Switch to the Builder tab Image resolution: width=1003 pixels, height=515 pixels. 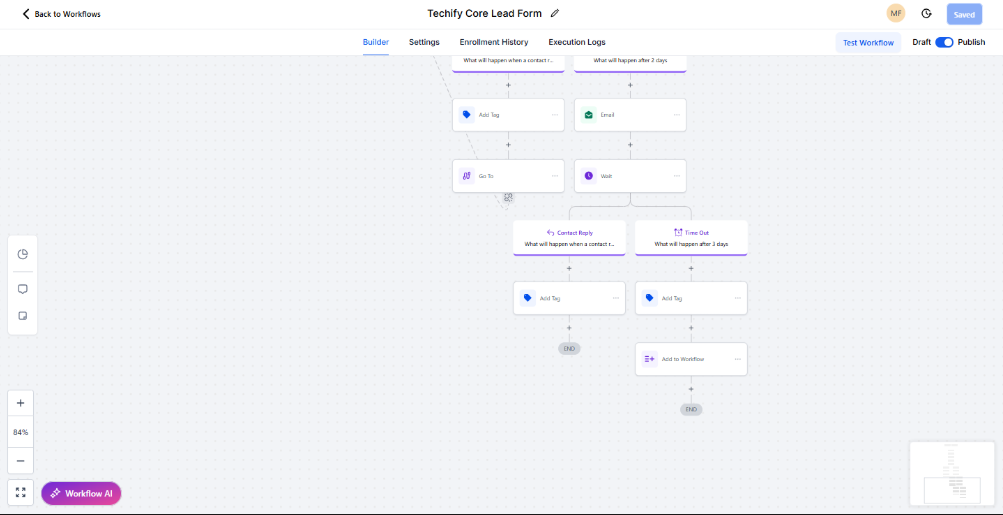[375, 42]
